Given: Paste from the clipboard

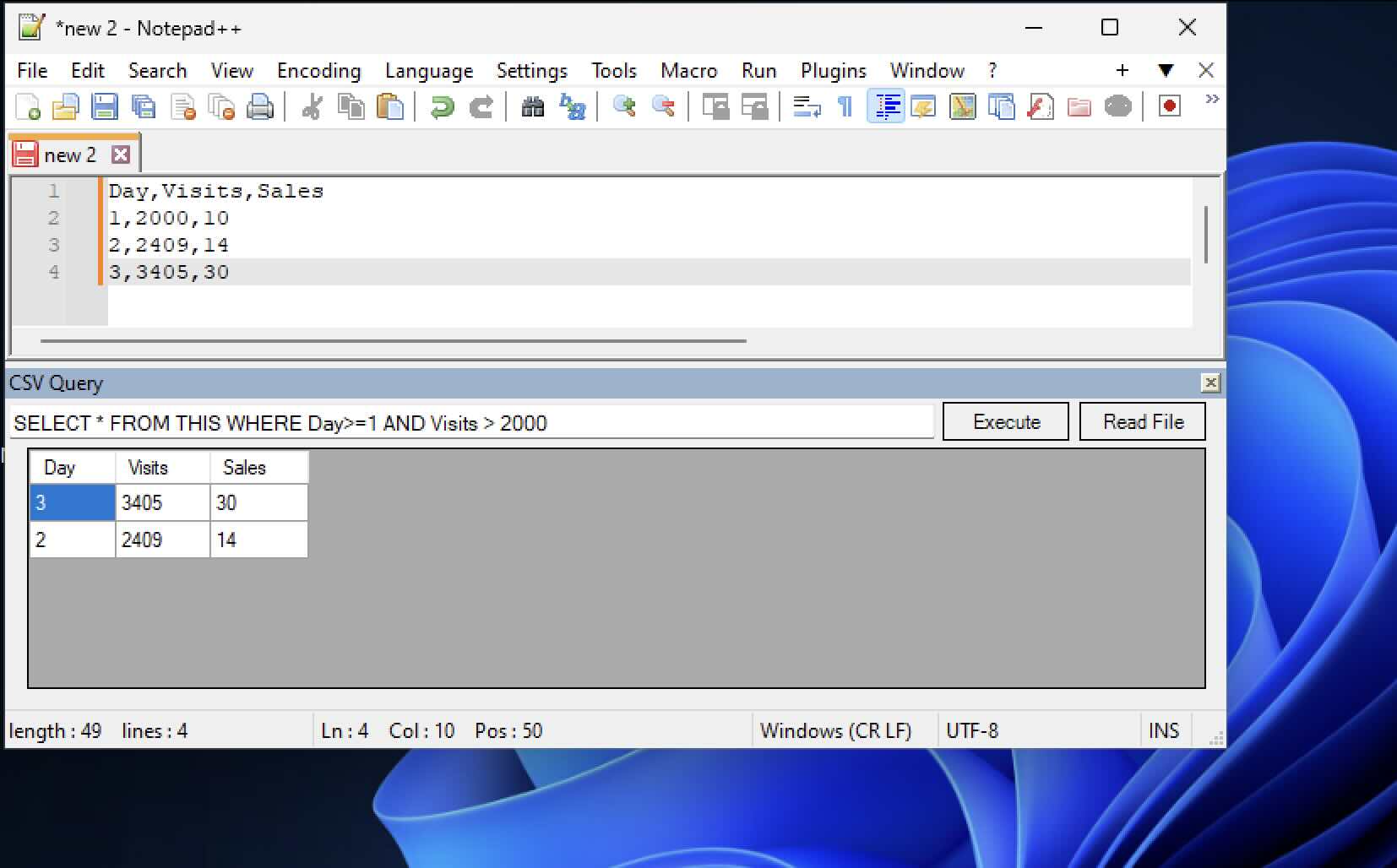Looking at the screenshot, I should coord(390,106).
